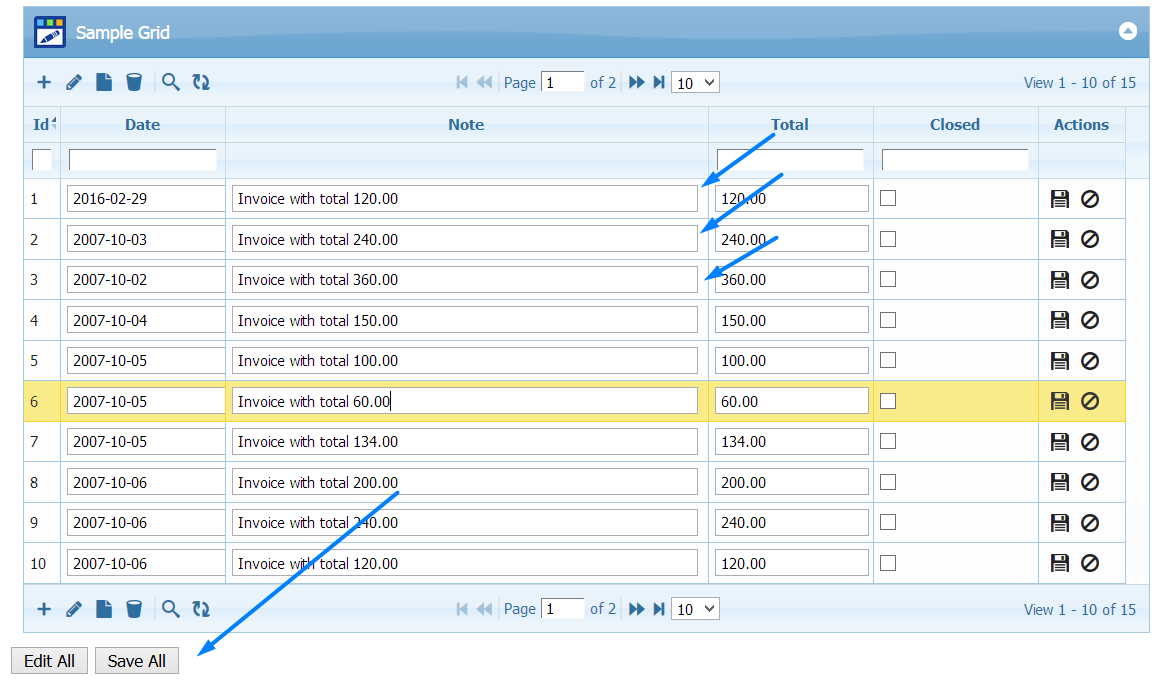The width and height of the screenshot is (1155, 683).
Task: Open the top rows-per-page dropdown
Action: [x=695, y=83]
